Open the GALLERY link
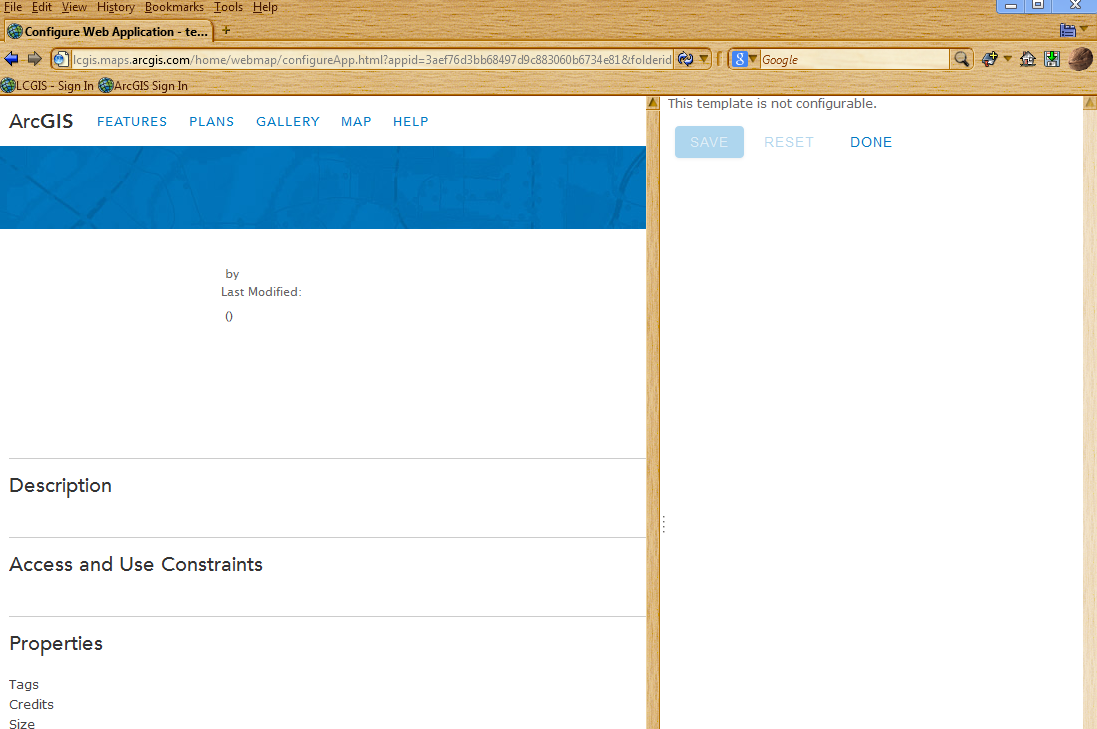1097x729 pixels. (x=288, y=122)
